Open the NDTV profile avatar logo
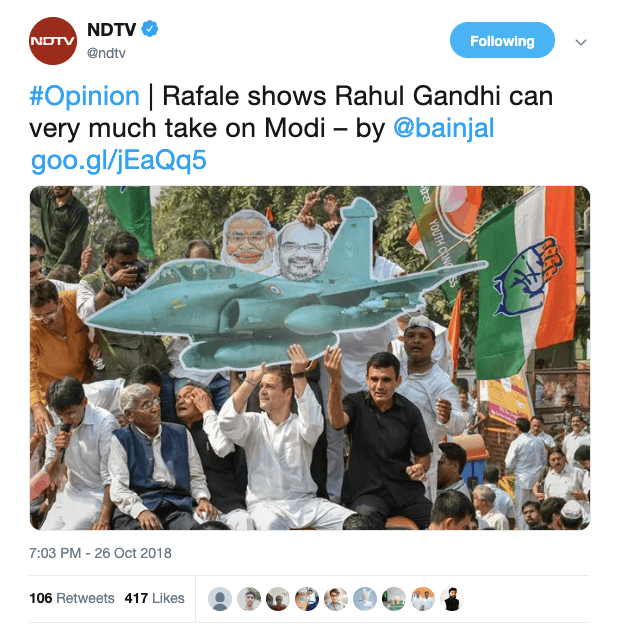The width and height of the screenshot is (617, 626). (53, 41)
